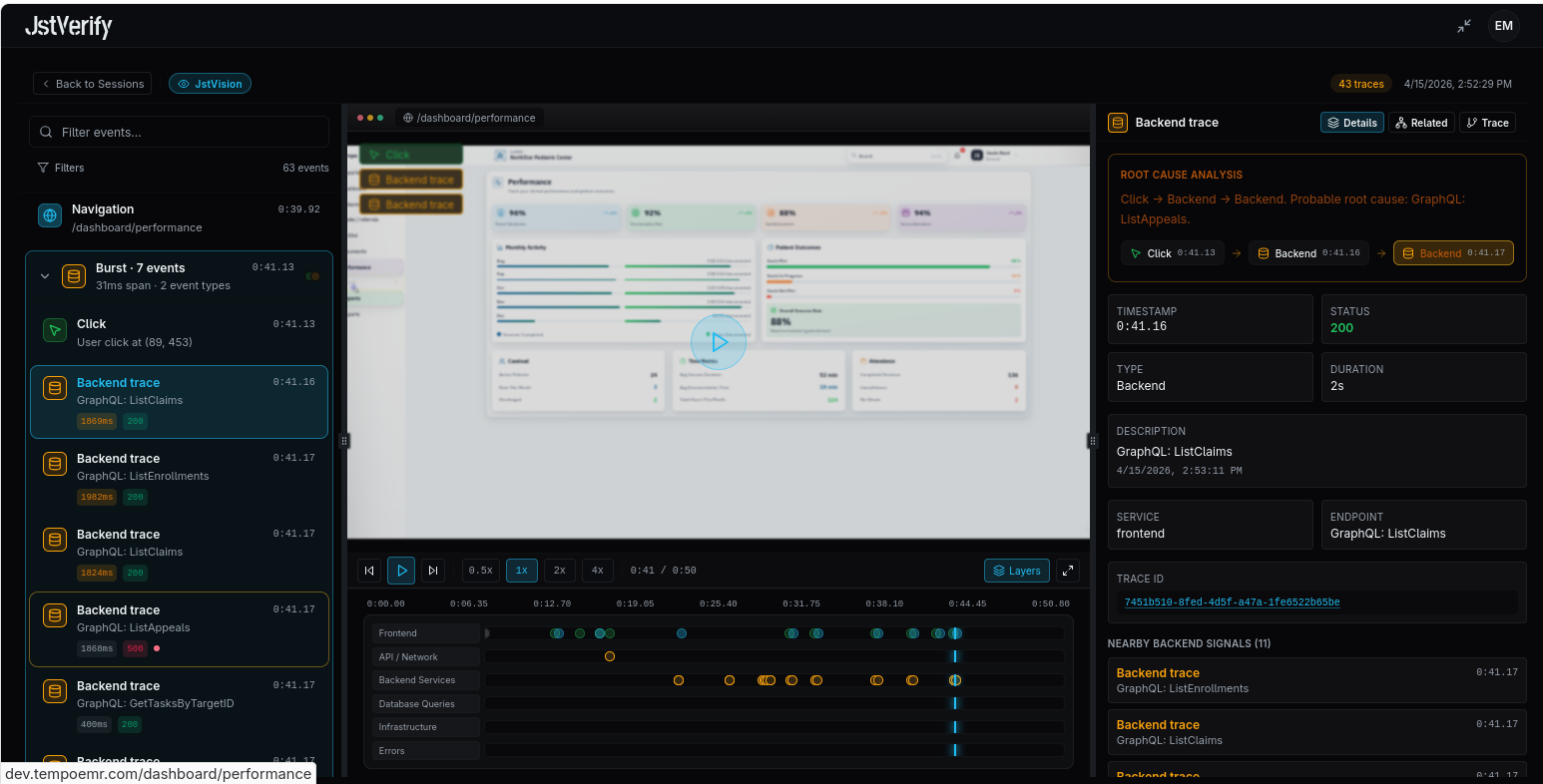Set playback speed to 1x
The height and width of the screenshot is (784, 1543).
coord(522,571)
